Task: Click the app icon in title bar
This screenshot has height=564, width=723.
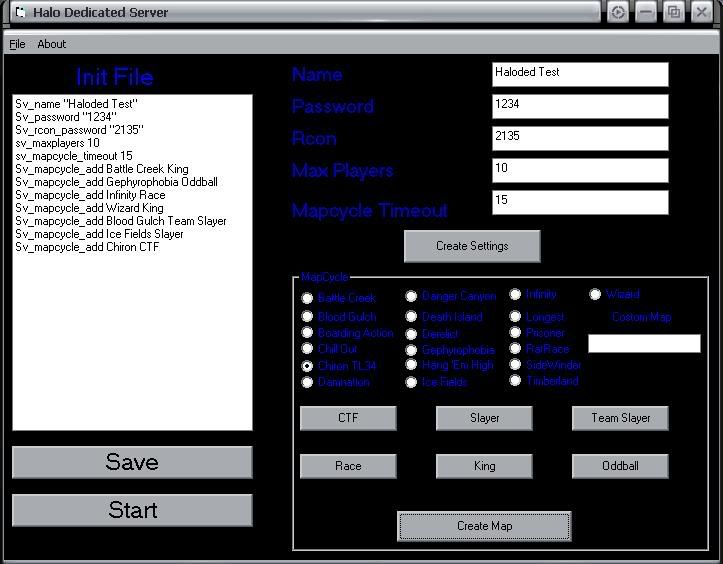Action: (20, 12)
